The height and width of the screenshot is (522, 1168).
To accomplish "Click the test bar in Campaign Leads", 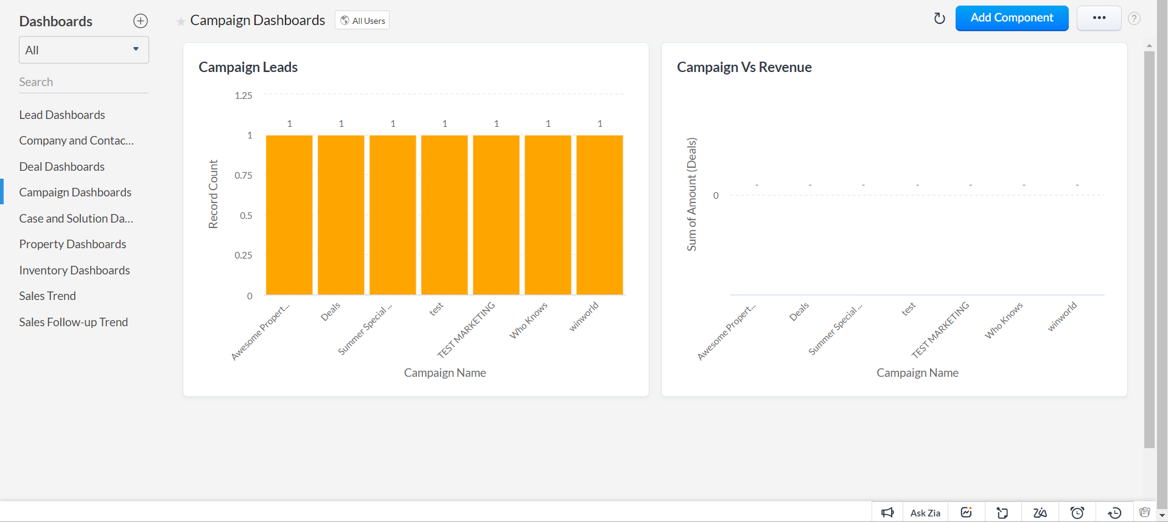I will (445, 215).
